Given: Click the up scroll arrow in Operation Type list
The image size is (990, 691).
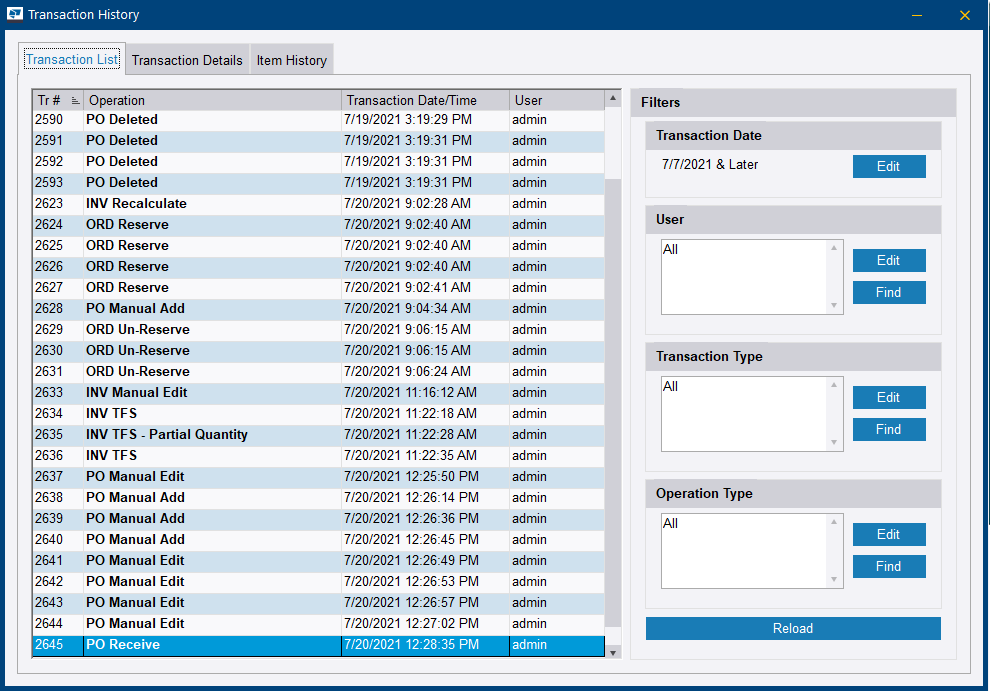Looking at the screenshot, I should pyautogui.click(x=836, y=519).
